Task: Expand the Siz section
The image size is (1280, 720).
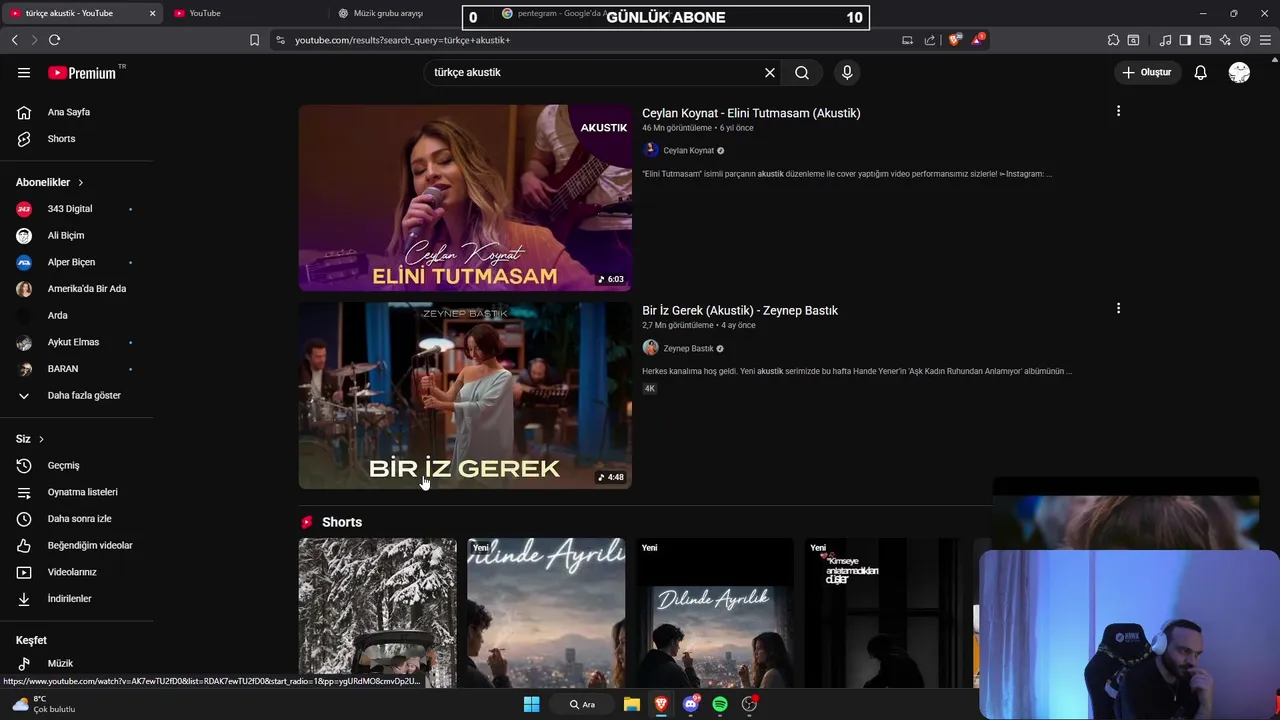Action: click(x=30, y=439)
